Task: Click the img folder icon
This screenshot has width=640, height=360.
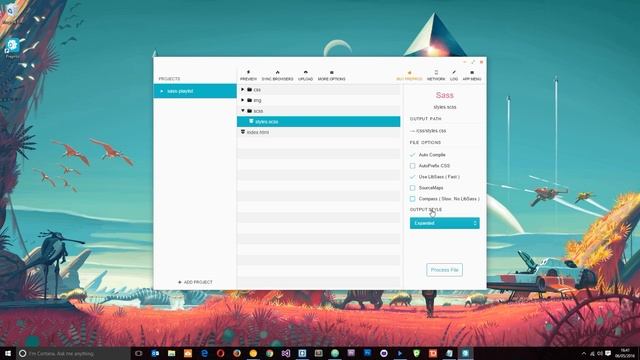Action: 249,100
